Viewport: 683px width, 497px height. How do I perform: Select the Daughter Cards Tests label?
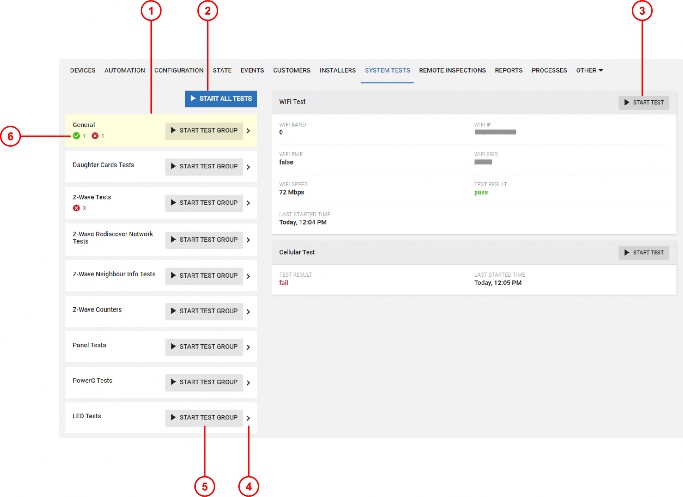[103, 165]
